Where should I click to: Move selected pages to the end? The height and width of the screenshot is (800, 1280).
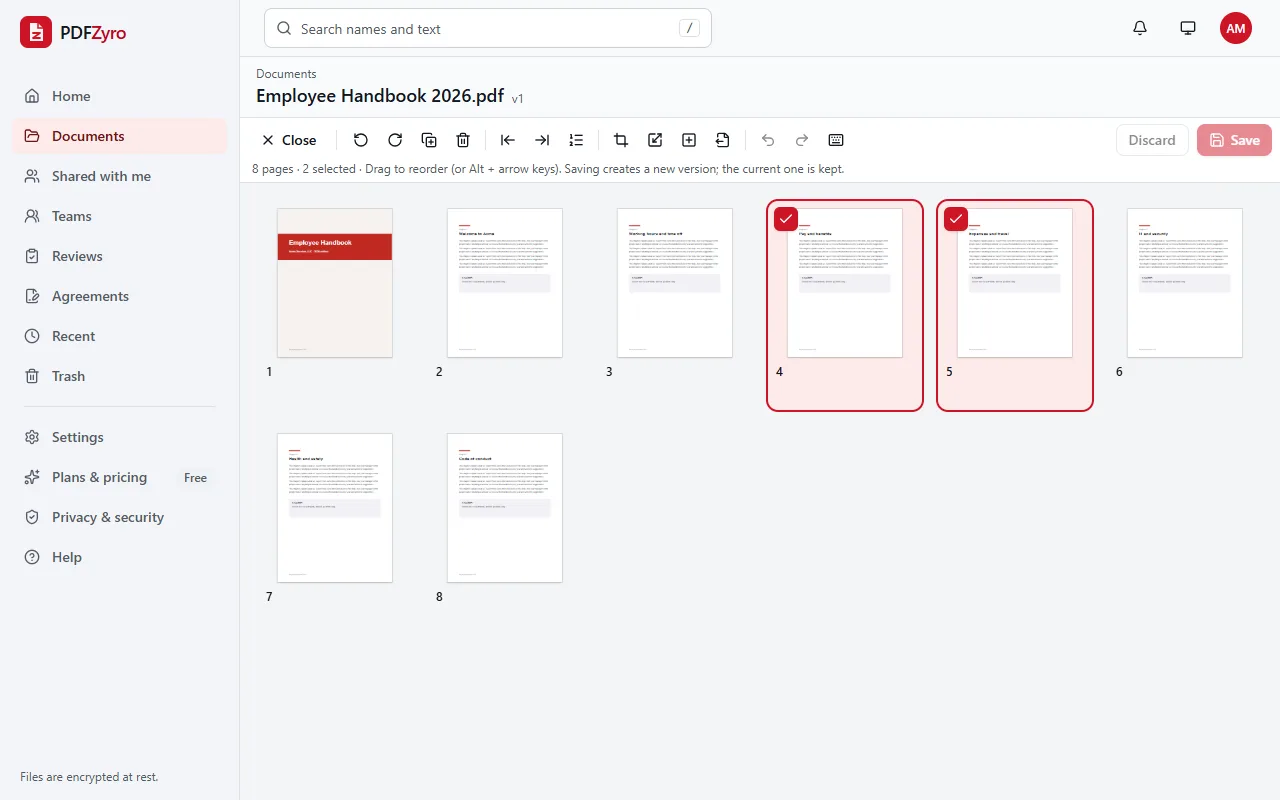tap(542, 140)
